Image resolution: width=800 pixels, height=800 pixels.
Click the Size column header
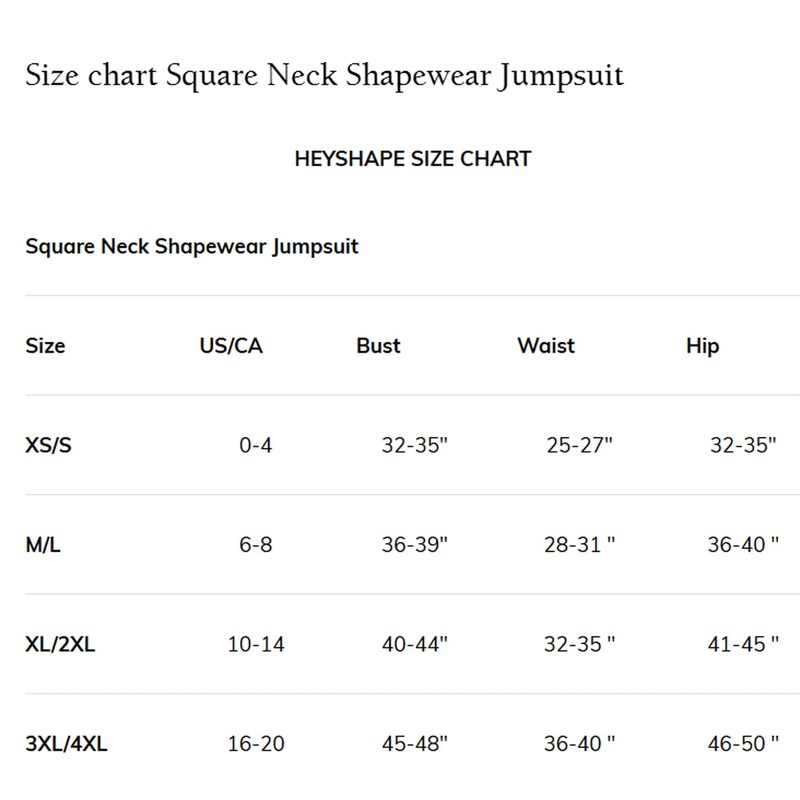(x=45, y=346)
